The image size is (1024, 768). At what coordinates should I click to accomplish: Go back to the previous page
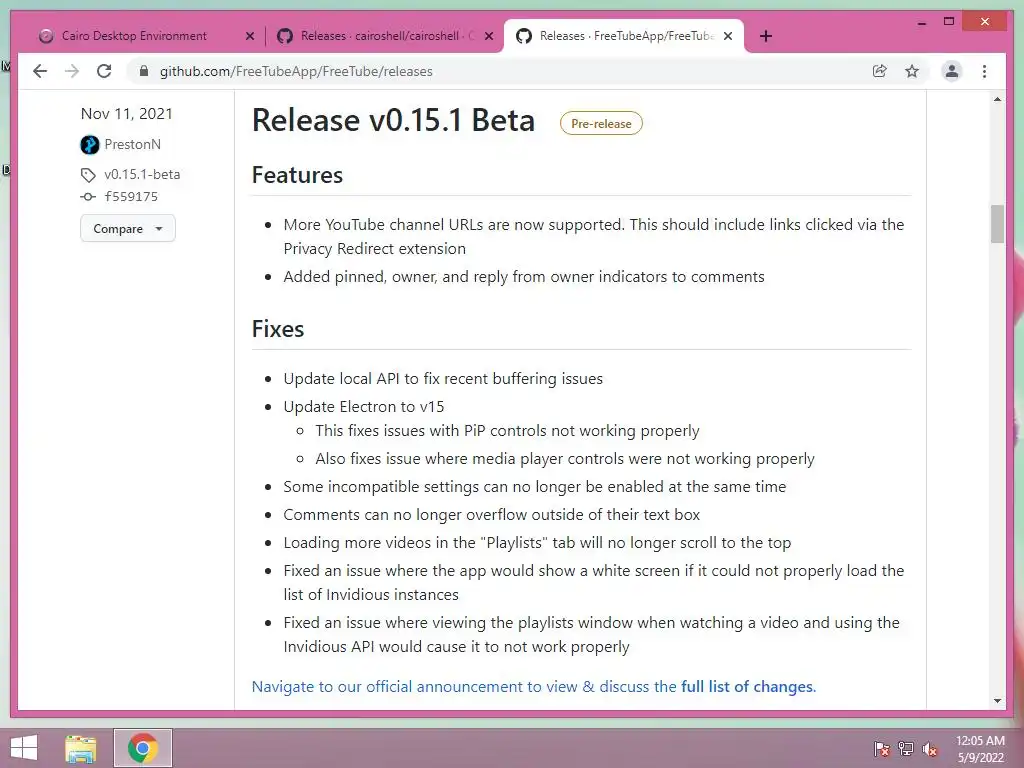tap(40, 71)
